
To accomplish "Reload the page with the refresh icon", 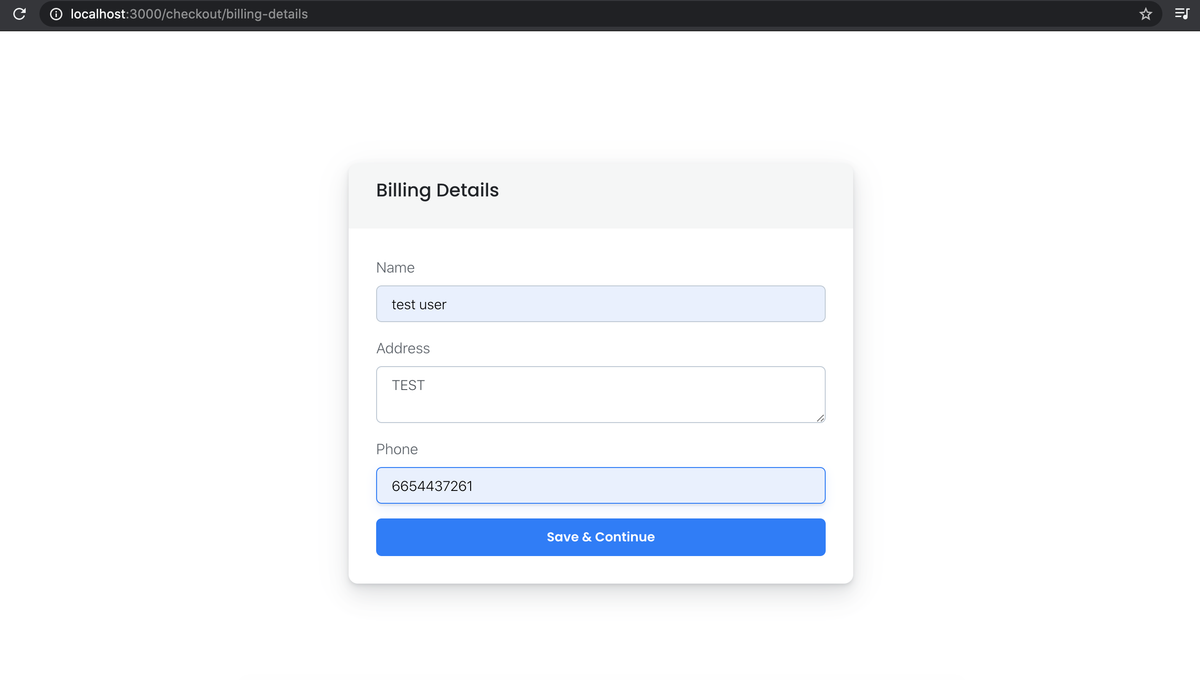I will click(18, 14).
